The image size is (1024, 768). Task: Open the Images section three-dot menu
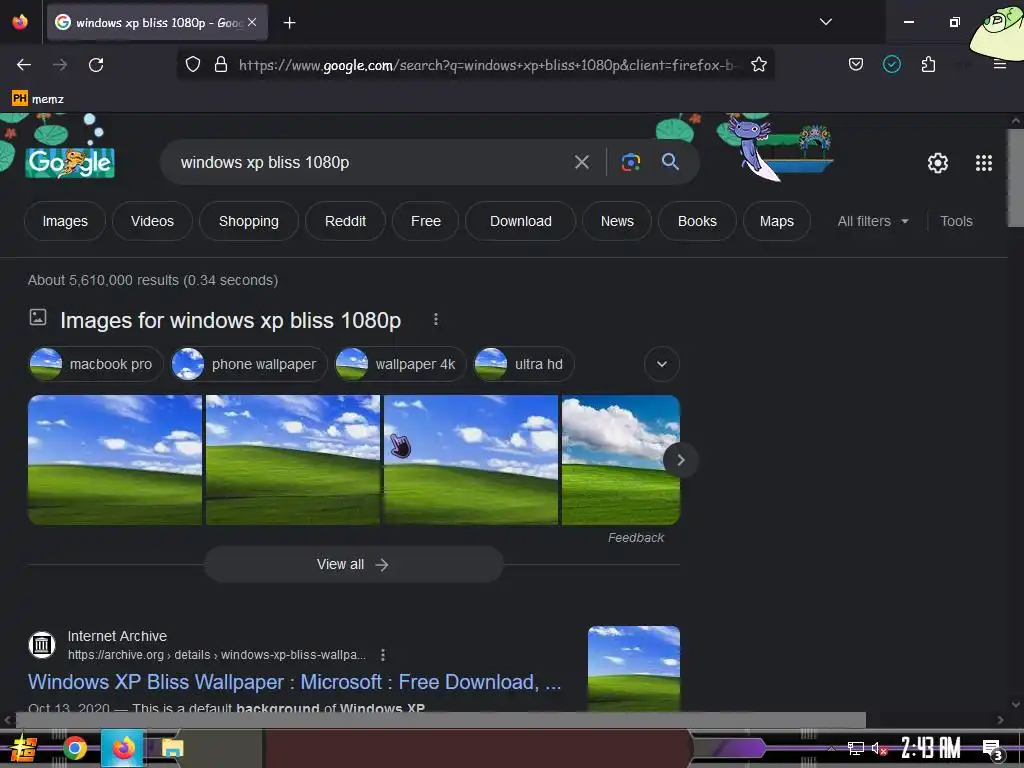(x=436, y=319)
